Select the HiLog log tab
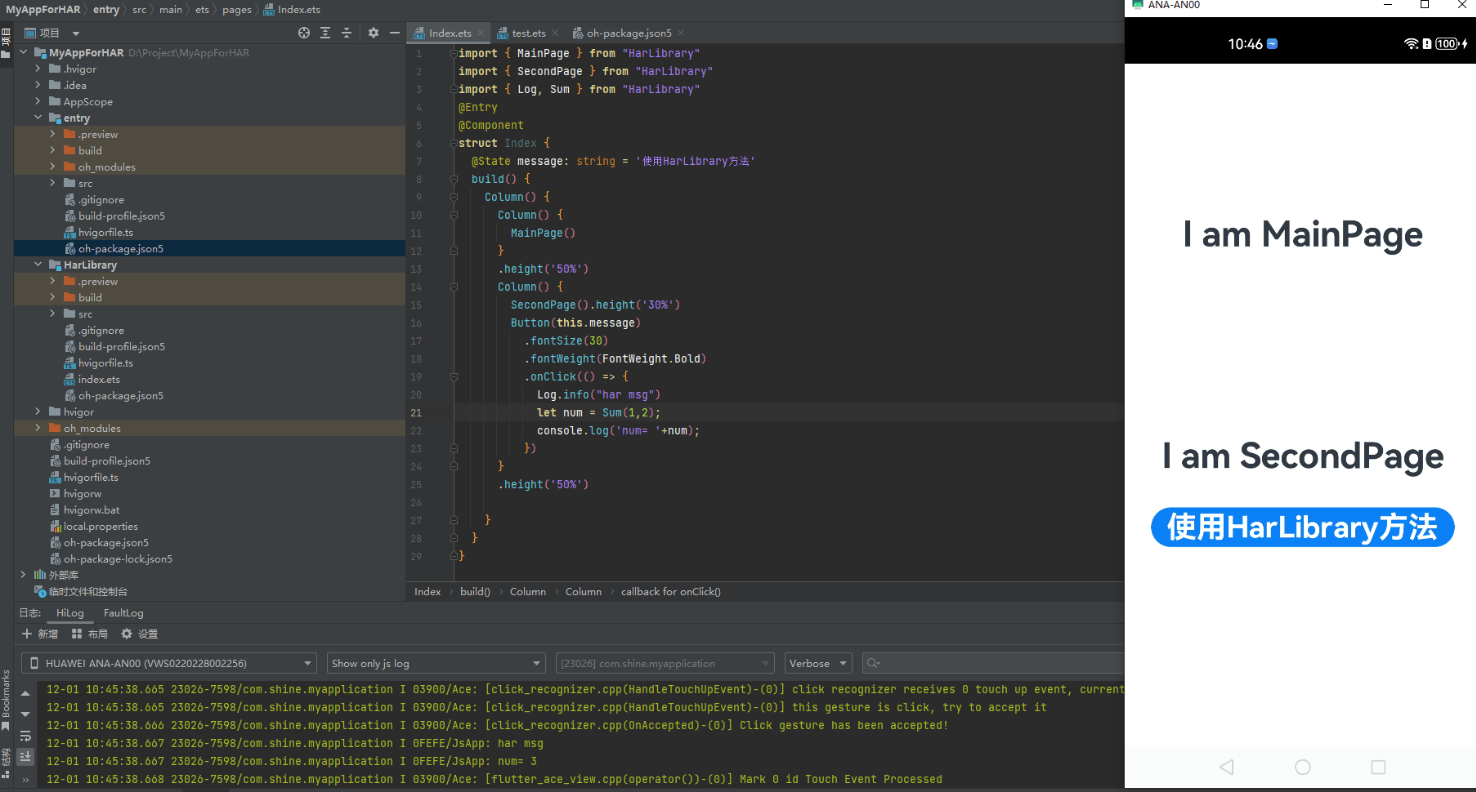Viewport: 1476px width, 792px height. tap(70, 613)
